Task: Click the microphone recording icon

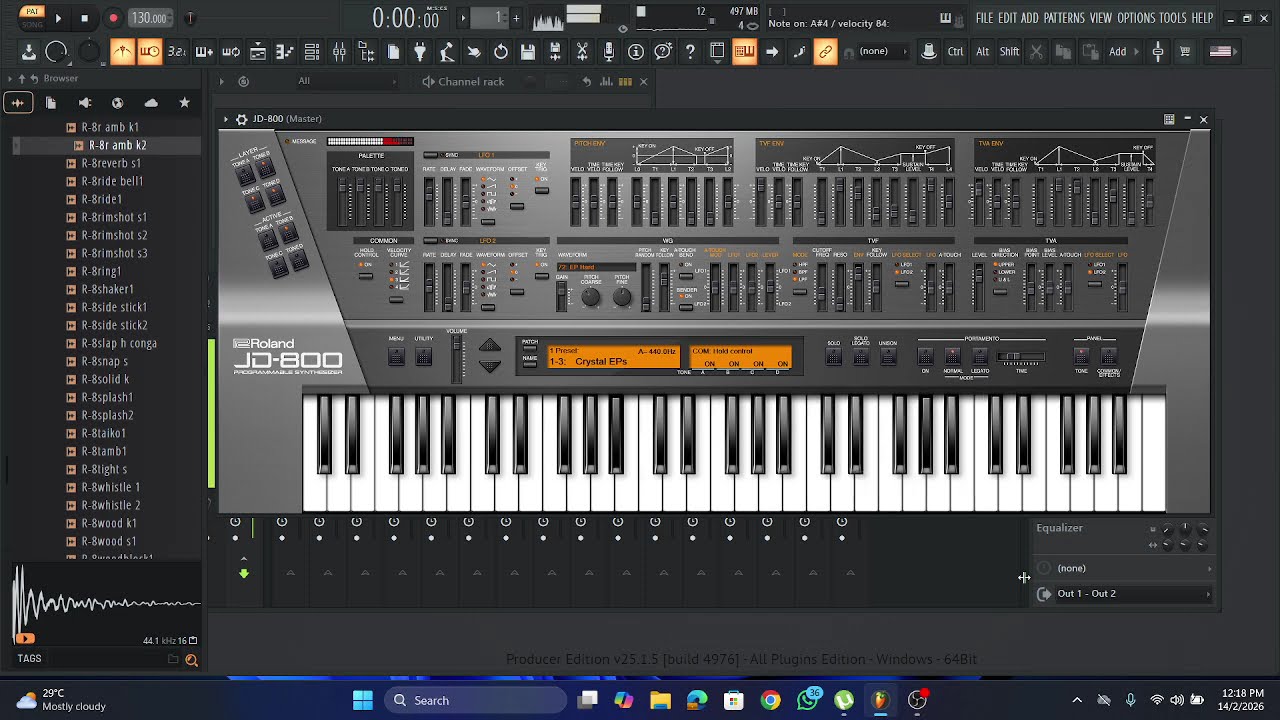Action: pyautogui.click(x=609, y=52)
